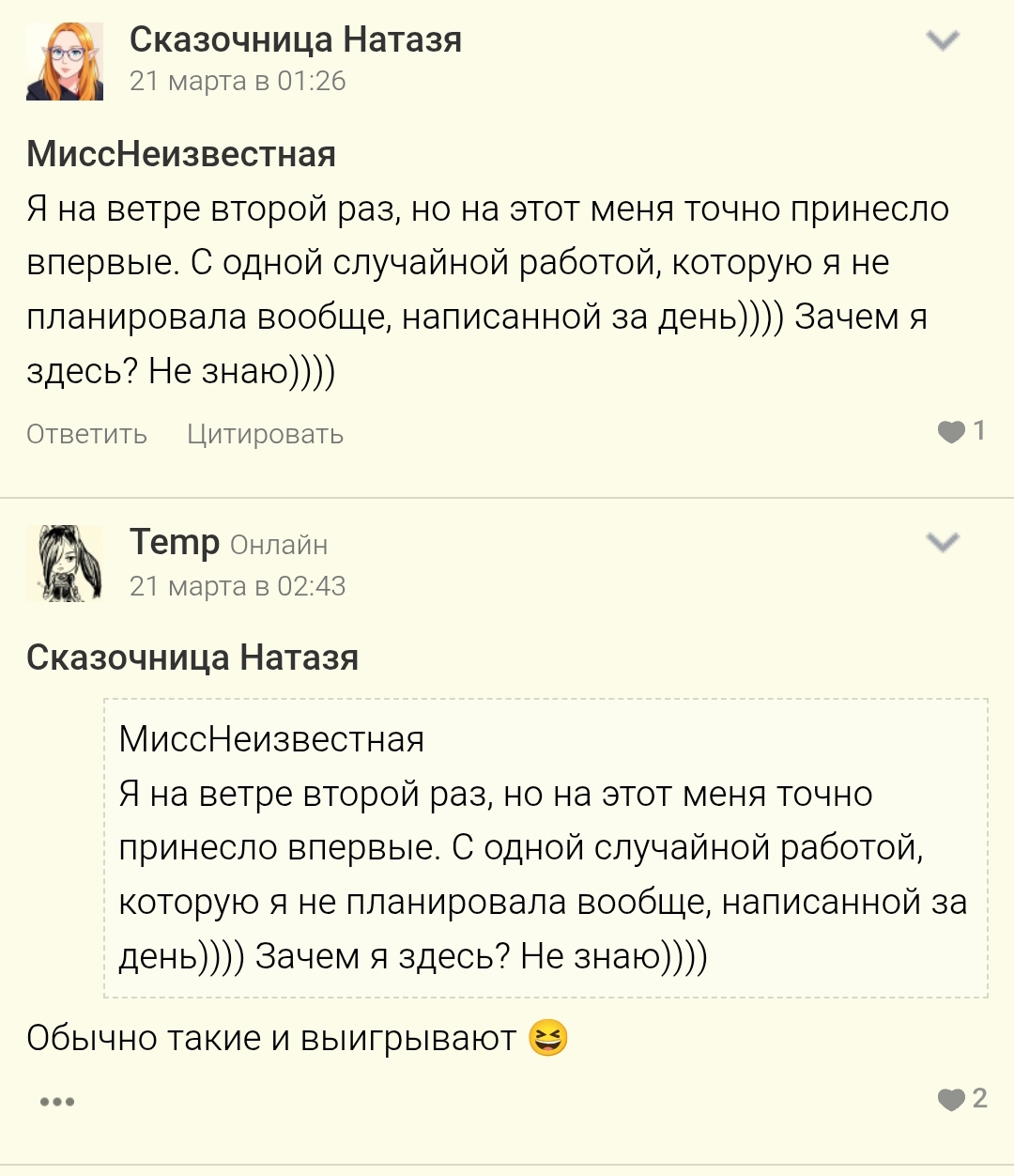The height and width of the screenshot is (1176, 1014).
Task: Click the Онлайн status beside Temp
Action: 279,545
